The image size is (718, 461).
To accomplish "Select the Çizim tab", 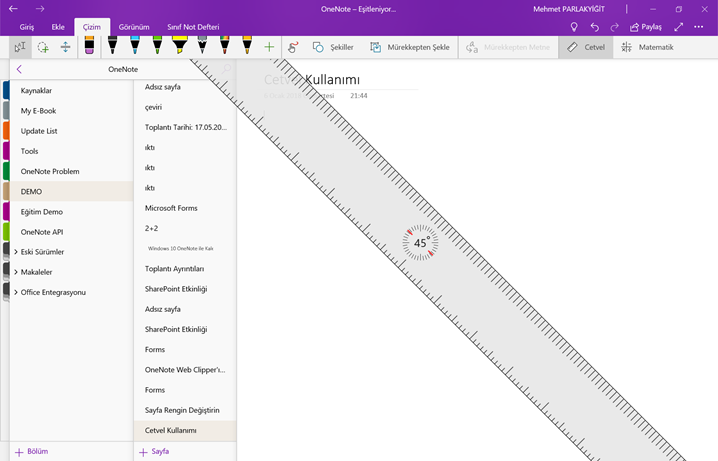I will pyautogui.click(x=92, y=27).
